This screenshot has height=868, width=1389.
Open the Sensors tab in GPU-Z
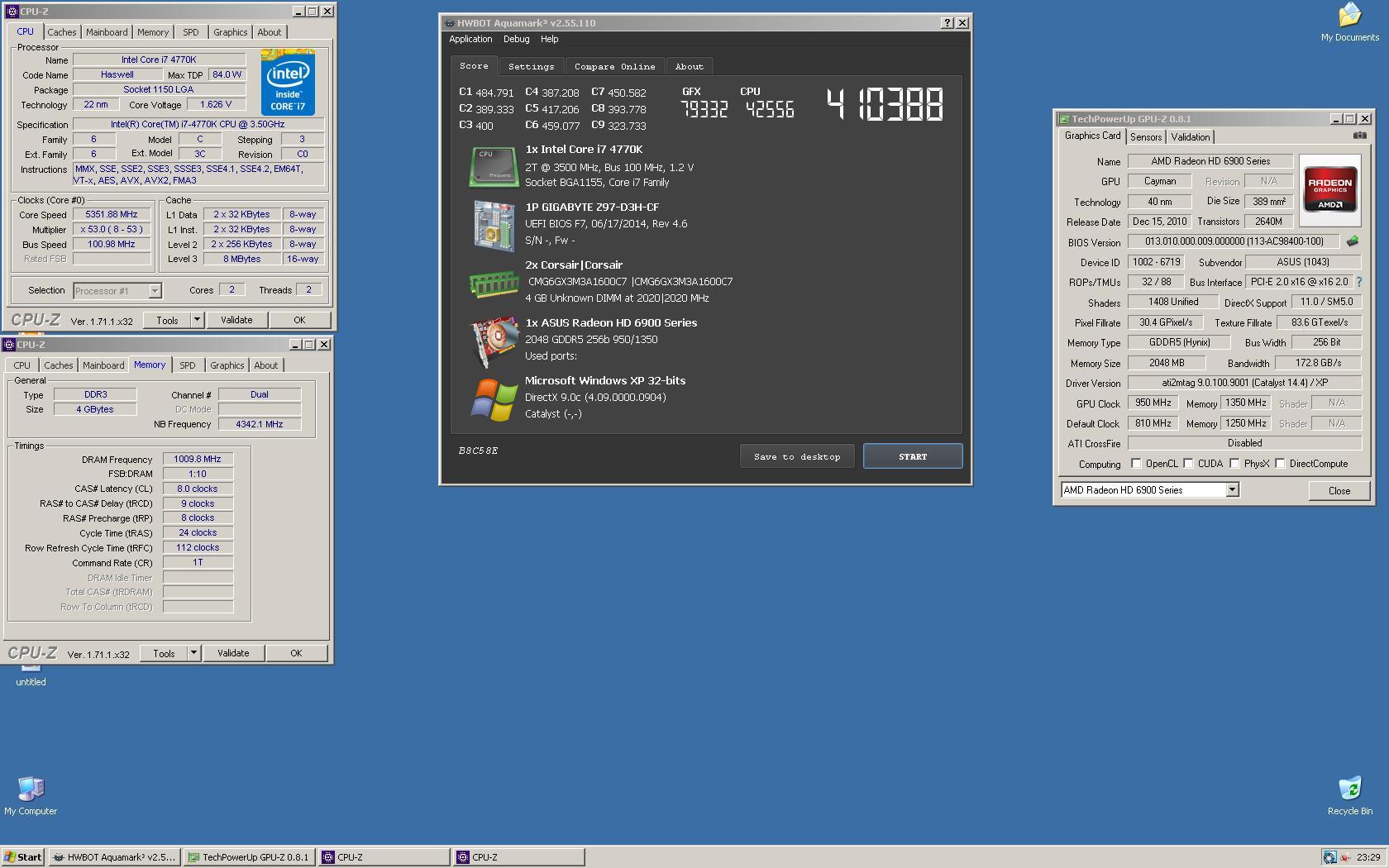click(x=1146, y=137)
